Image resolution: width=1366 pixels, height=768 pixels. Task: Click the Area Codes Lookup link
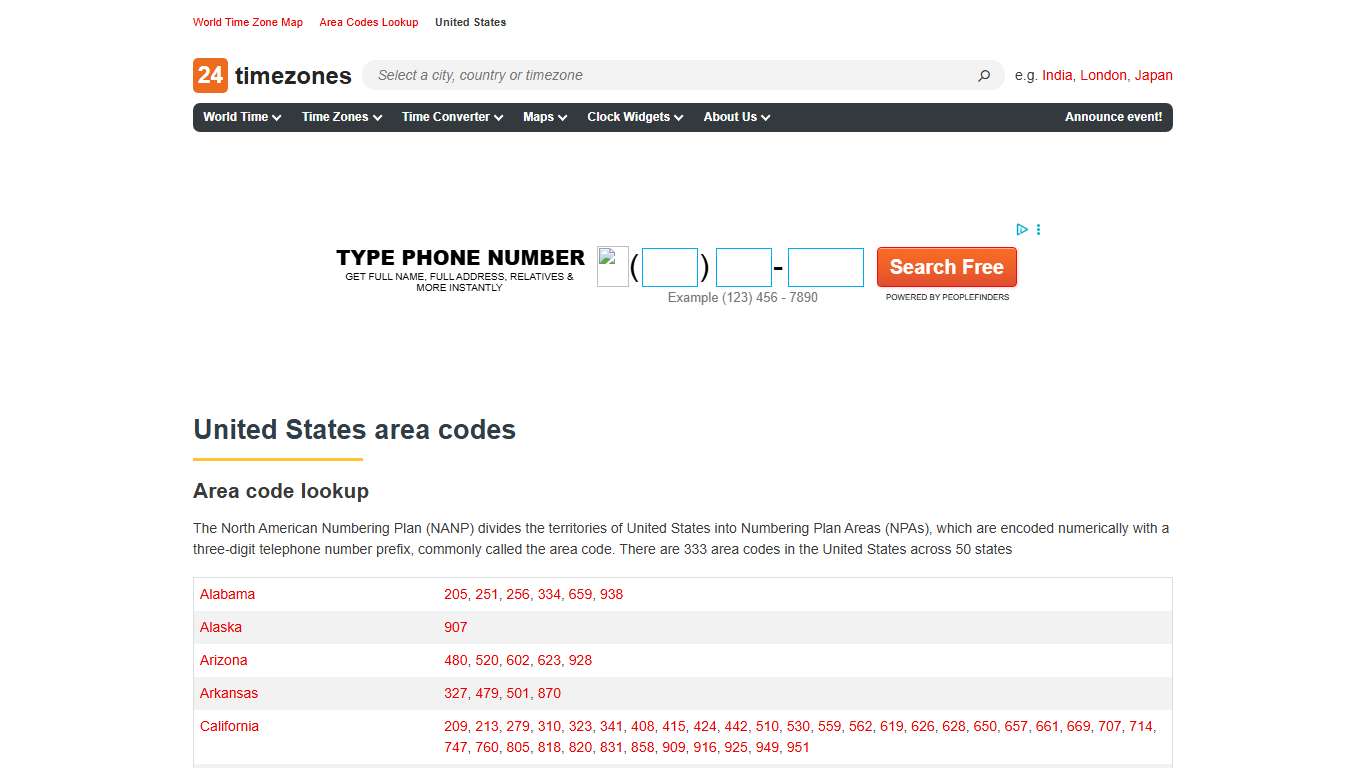pyautogui.click(x=369, y=22)
